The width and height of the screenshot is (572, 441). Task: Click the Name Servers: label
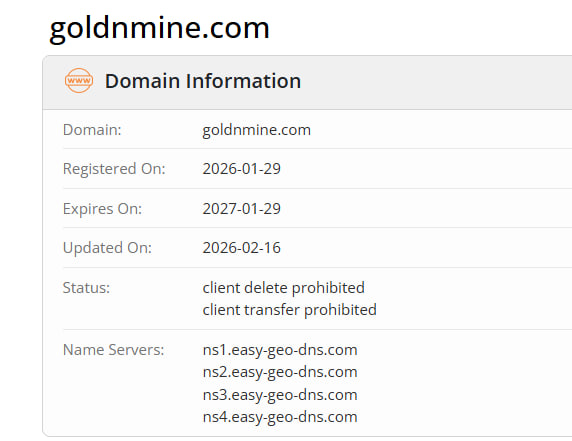pos(113,349)
